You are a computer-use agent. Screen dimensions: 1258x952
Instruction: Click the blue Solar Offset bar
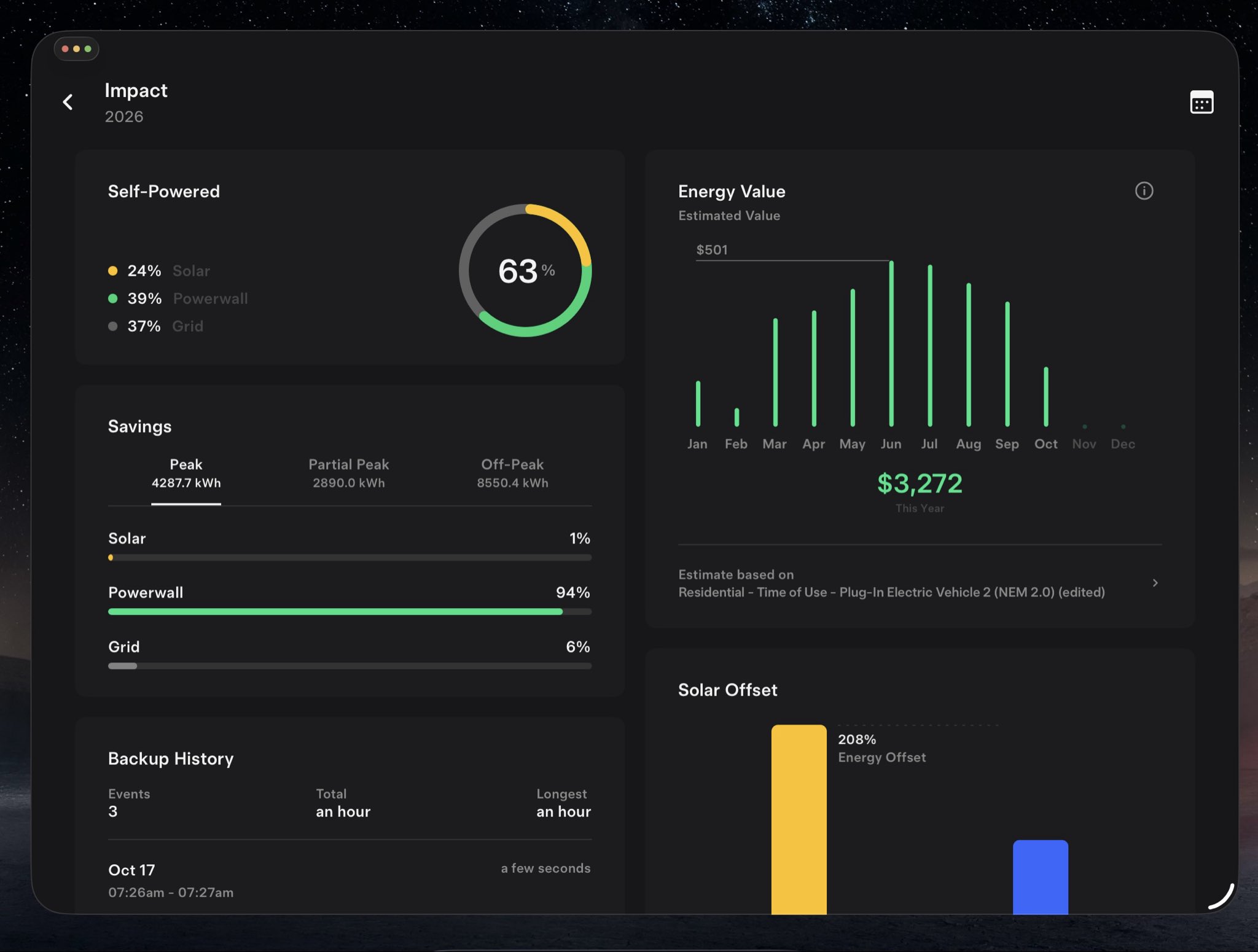(x=1041, y=877)
